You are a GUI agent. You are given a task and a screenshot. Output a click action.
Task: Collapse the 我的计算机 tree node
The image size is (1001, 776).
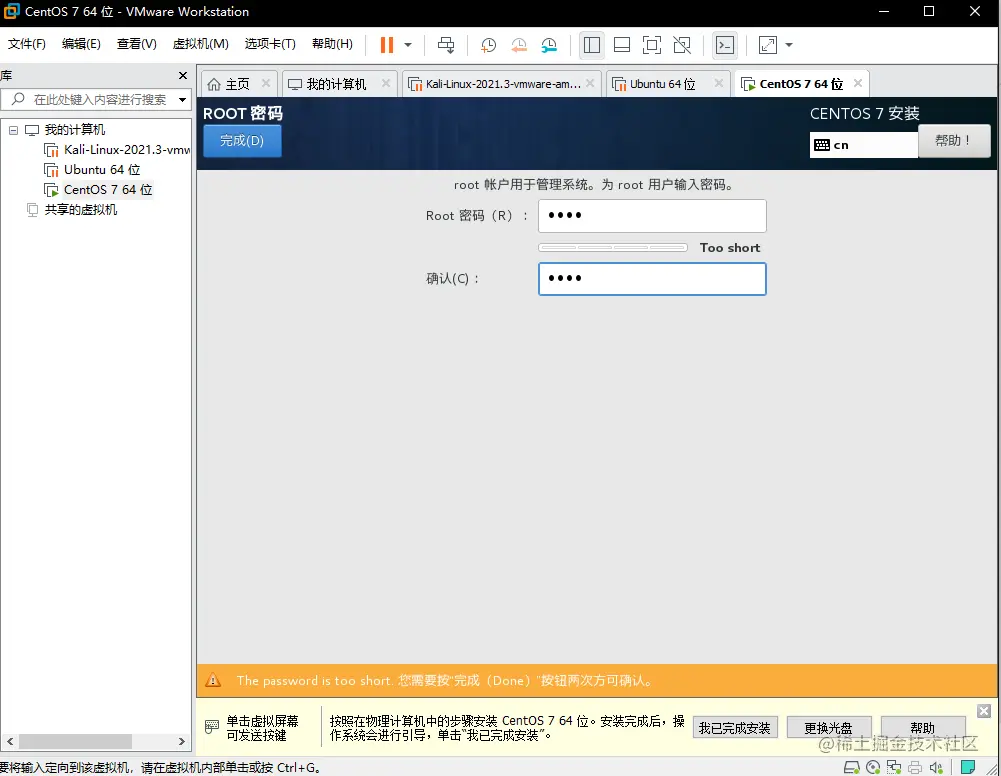13,130
